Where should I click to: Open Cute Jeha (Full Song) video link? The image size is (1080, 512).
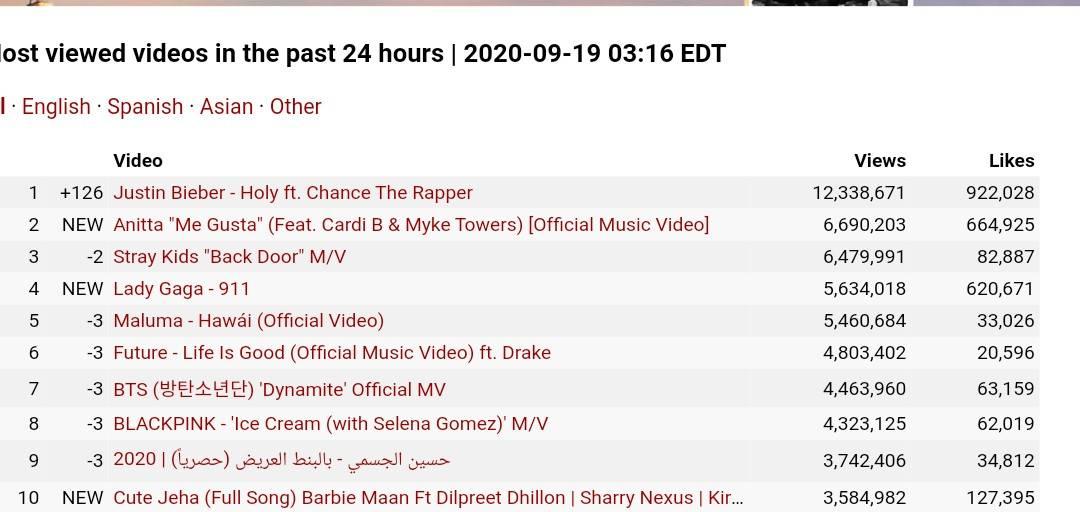click(x=428, y=498)
